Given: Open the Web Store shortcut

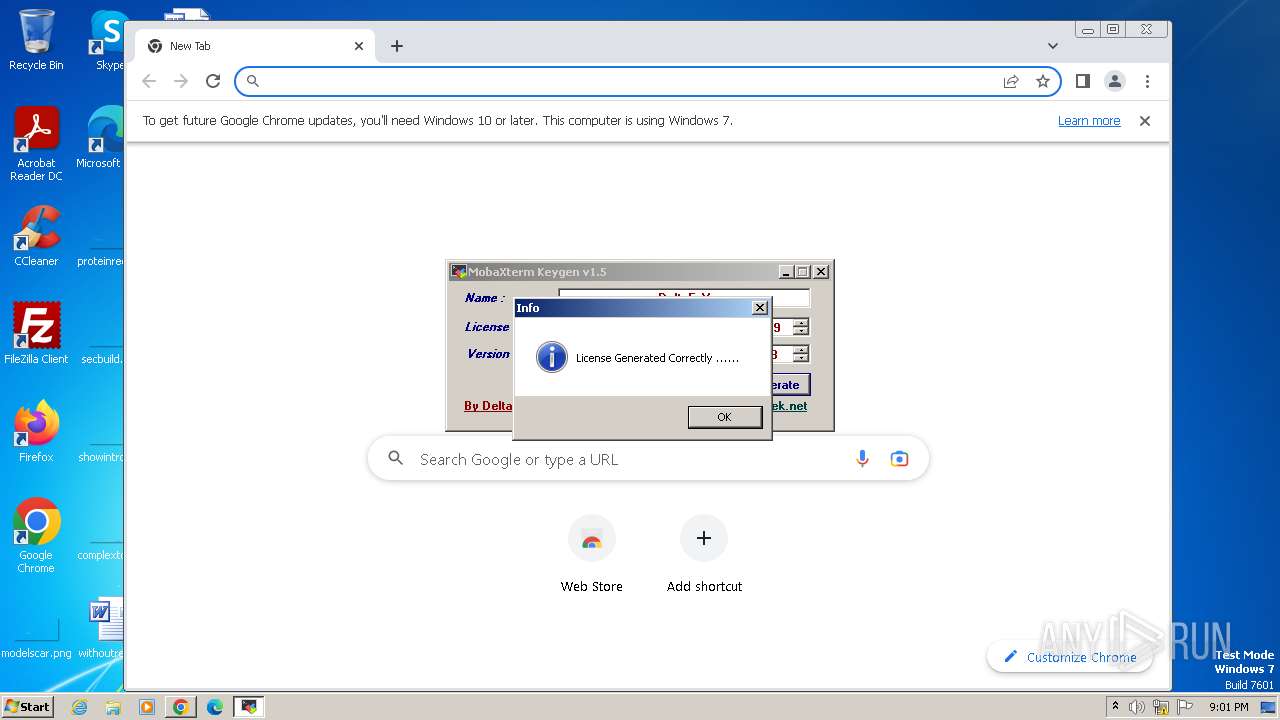Looking at the screenshot, I should 592,555.
